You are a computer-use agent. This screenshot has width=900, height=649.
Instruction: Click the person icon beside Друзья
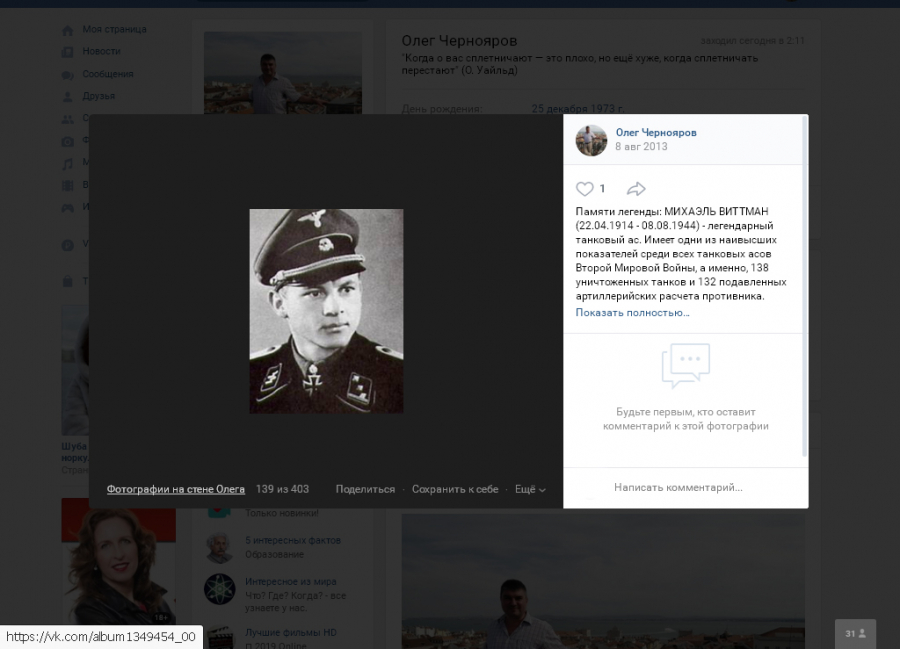point(67,96)
